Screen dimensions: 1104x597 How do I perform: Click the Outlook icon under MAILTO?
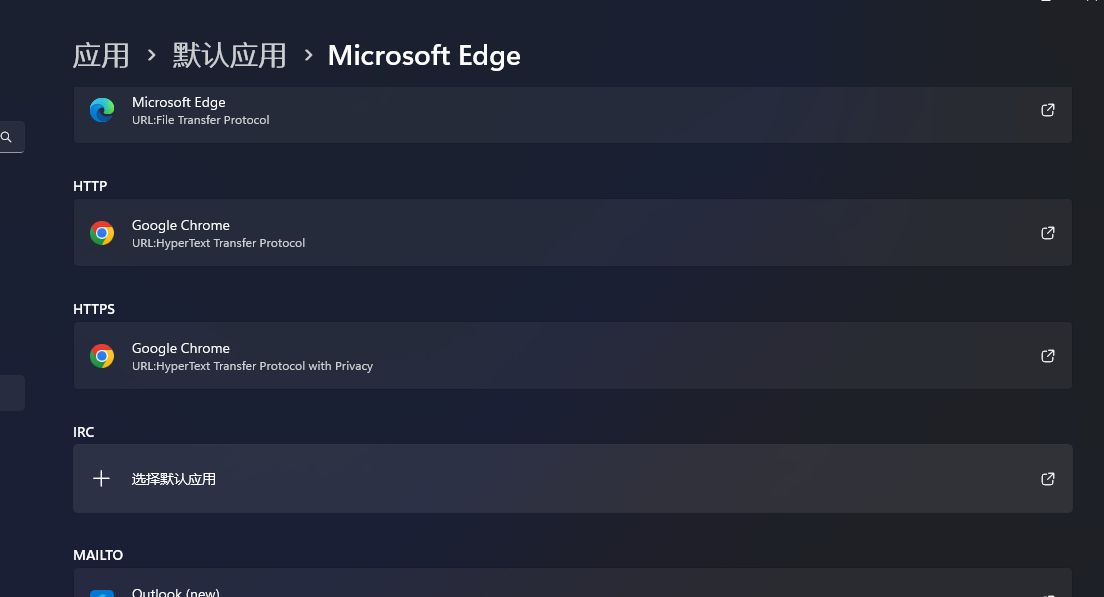click(x=102, y=592)
